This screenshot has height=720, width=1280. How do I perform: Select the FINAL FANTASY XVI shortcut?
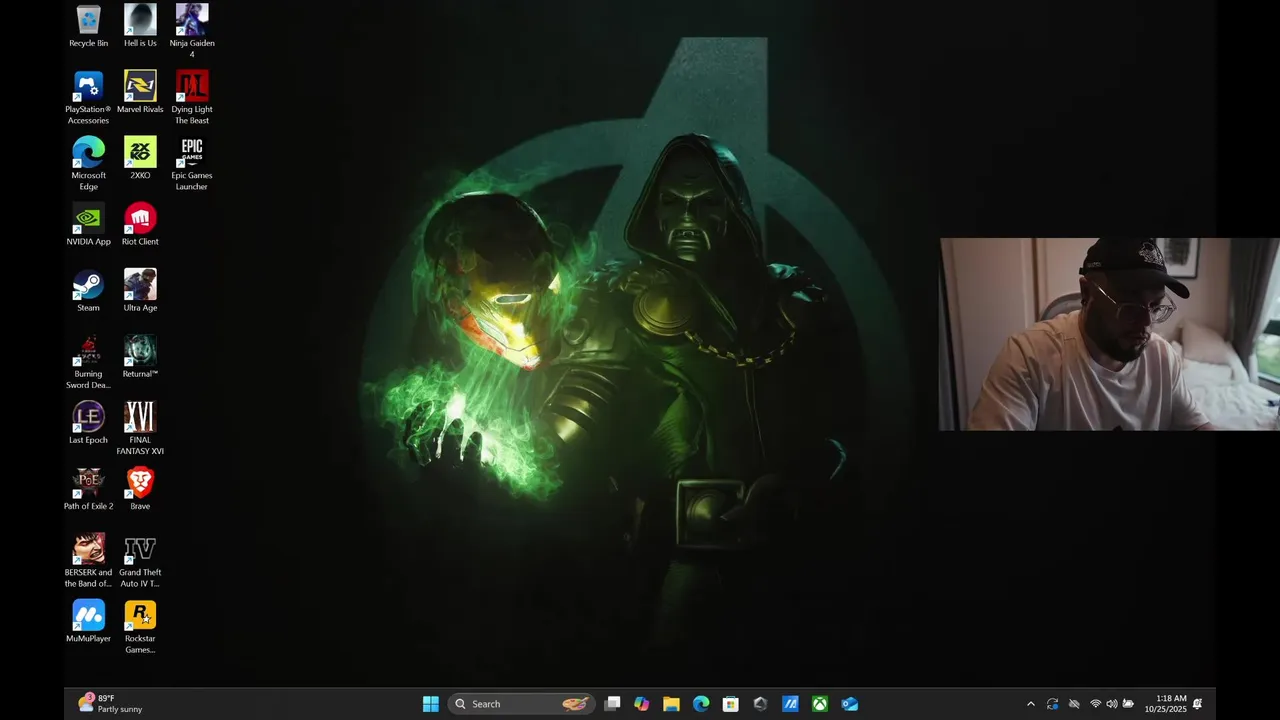coord(140,428)
